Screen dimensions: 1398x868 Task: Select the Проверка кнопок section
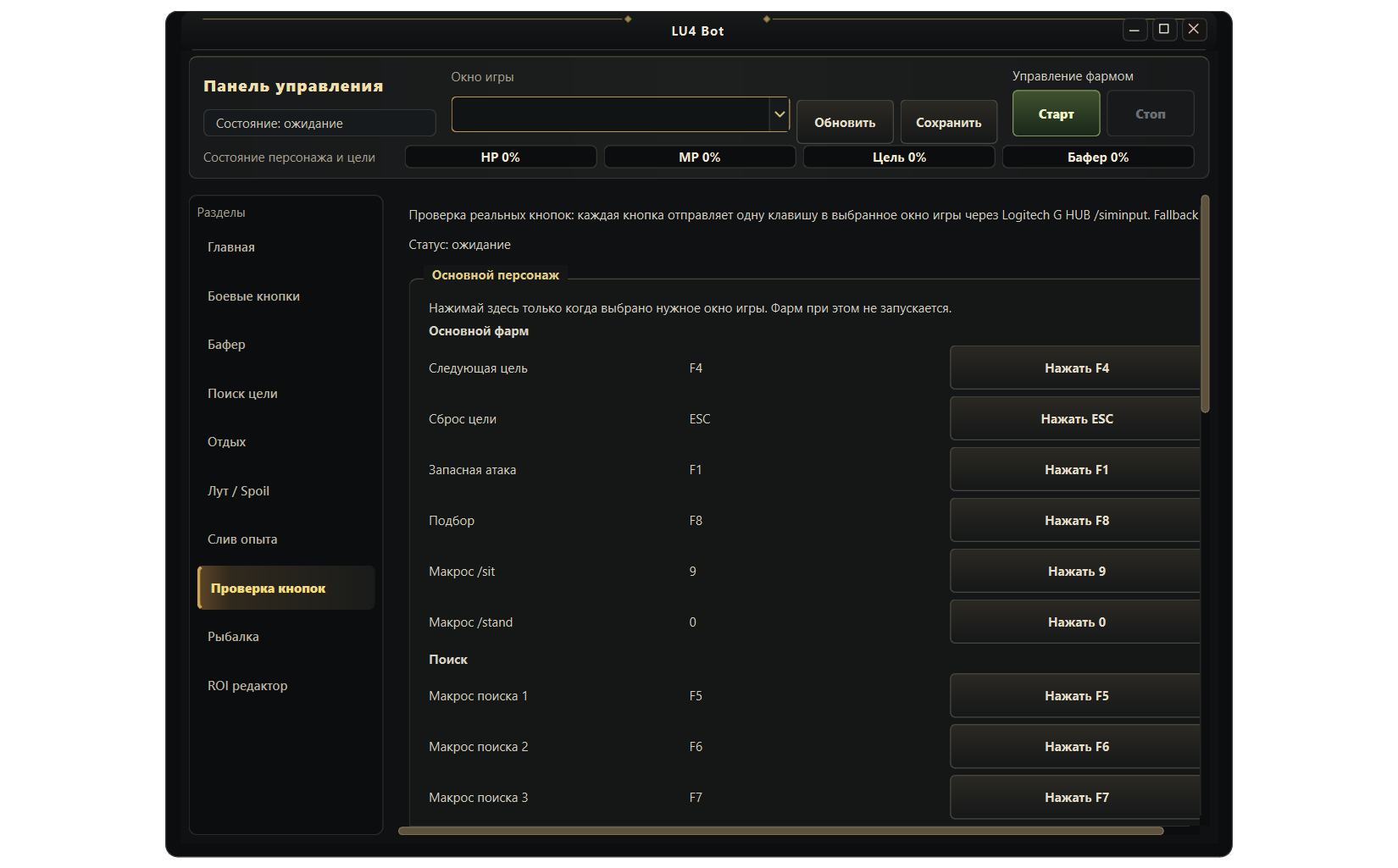point(286,588)
